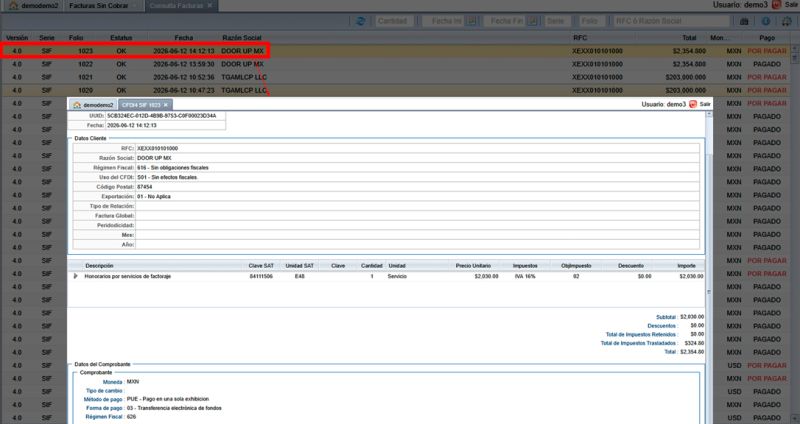
Task: Click the Descuento column header
Action: click(x=631, y=266)
